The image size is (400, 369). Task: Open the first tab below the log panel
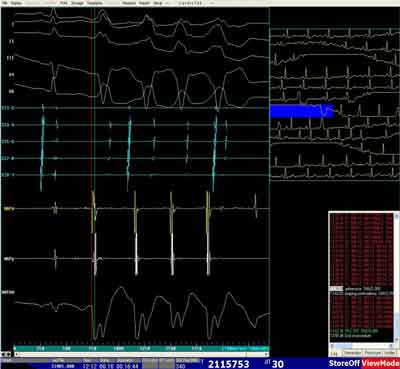335,353
